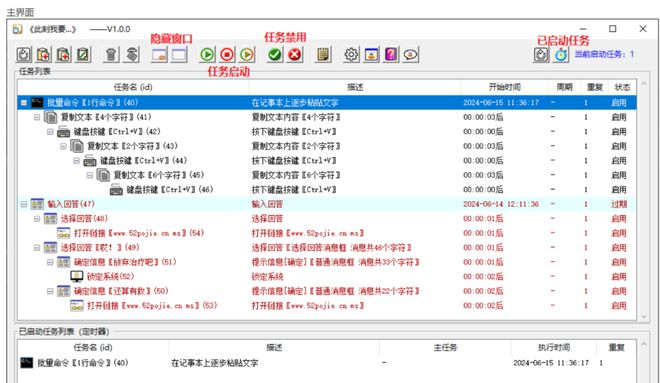Viewport: 660px width, 383px height.
Task: Click the purple help book icon
Action: [391, 55]
